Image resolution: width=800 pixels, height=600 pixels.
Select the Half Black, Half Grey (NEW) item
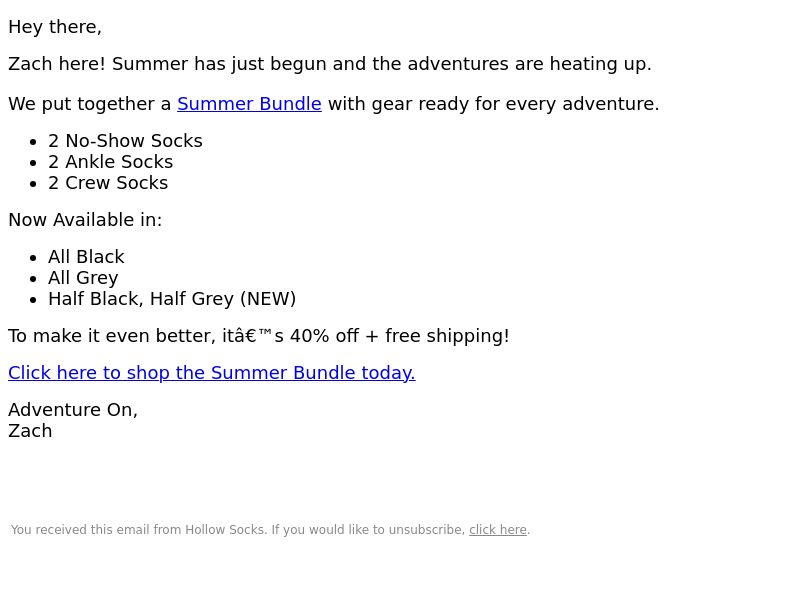coord(172,299)
